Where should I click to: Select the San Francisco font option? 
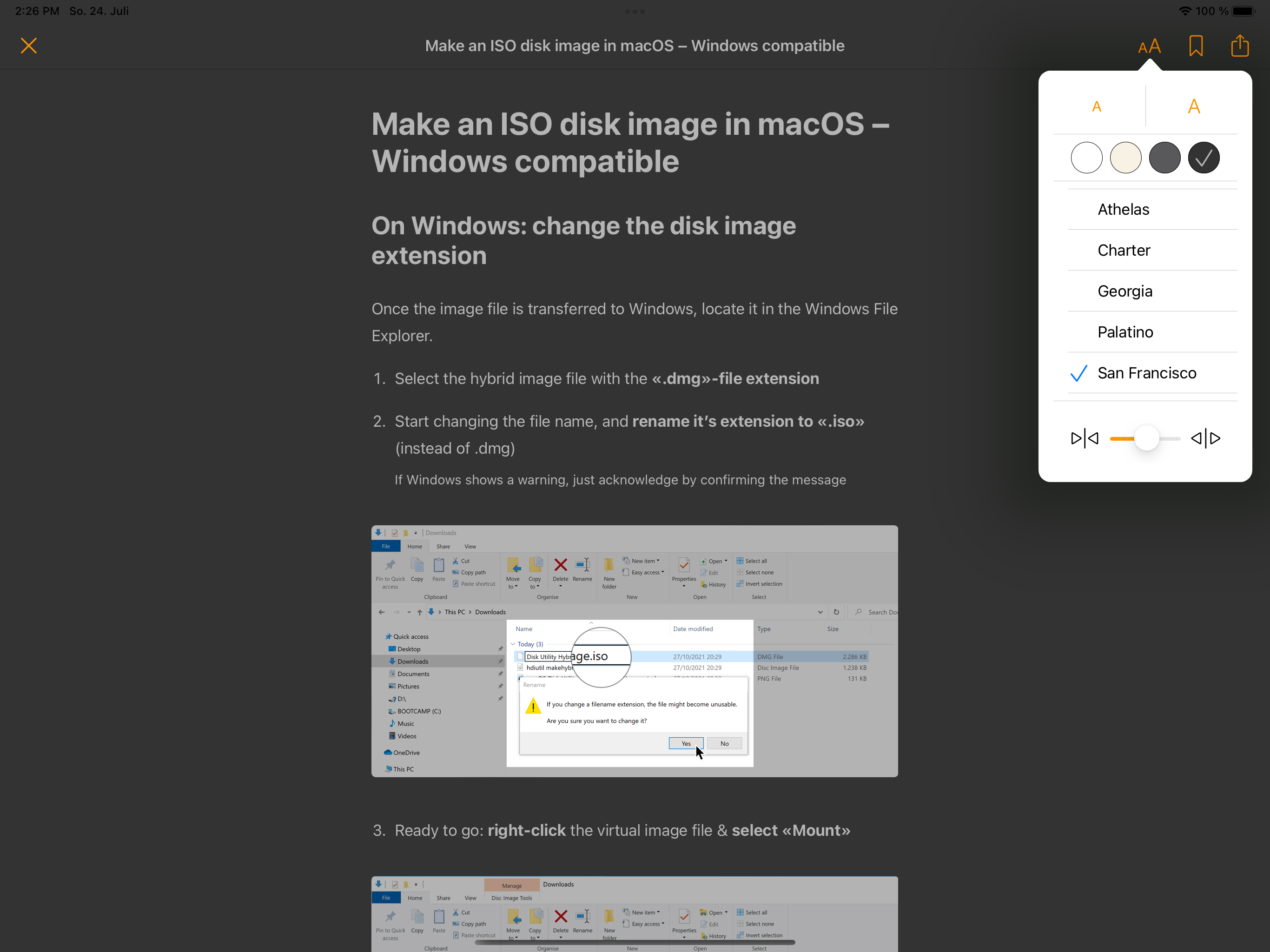tap(1146, 373)
